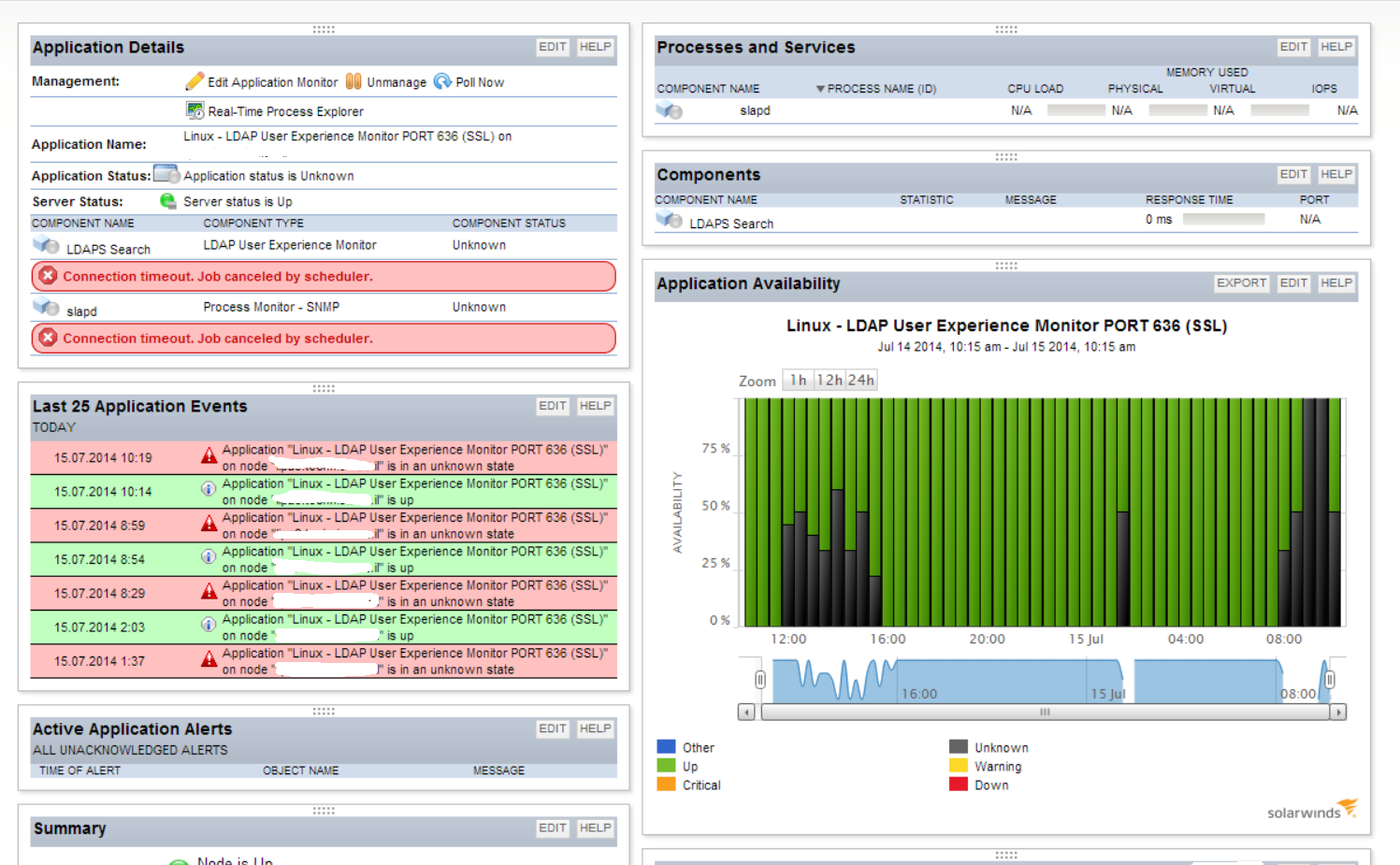The width and height of the screenshot is (1400, 865).
Task: Open the slapd link in Application Details
Action: point(81,311)
